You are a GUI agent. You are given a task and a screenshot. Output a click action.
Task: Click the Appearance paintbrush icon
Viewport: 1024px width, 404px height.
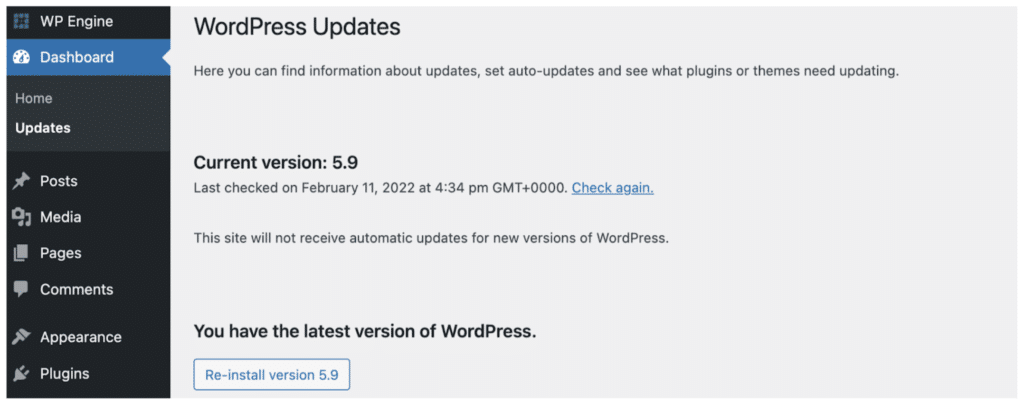tap(21, 337)
